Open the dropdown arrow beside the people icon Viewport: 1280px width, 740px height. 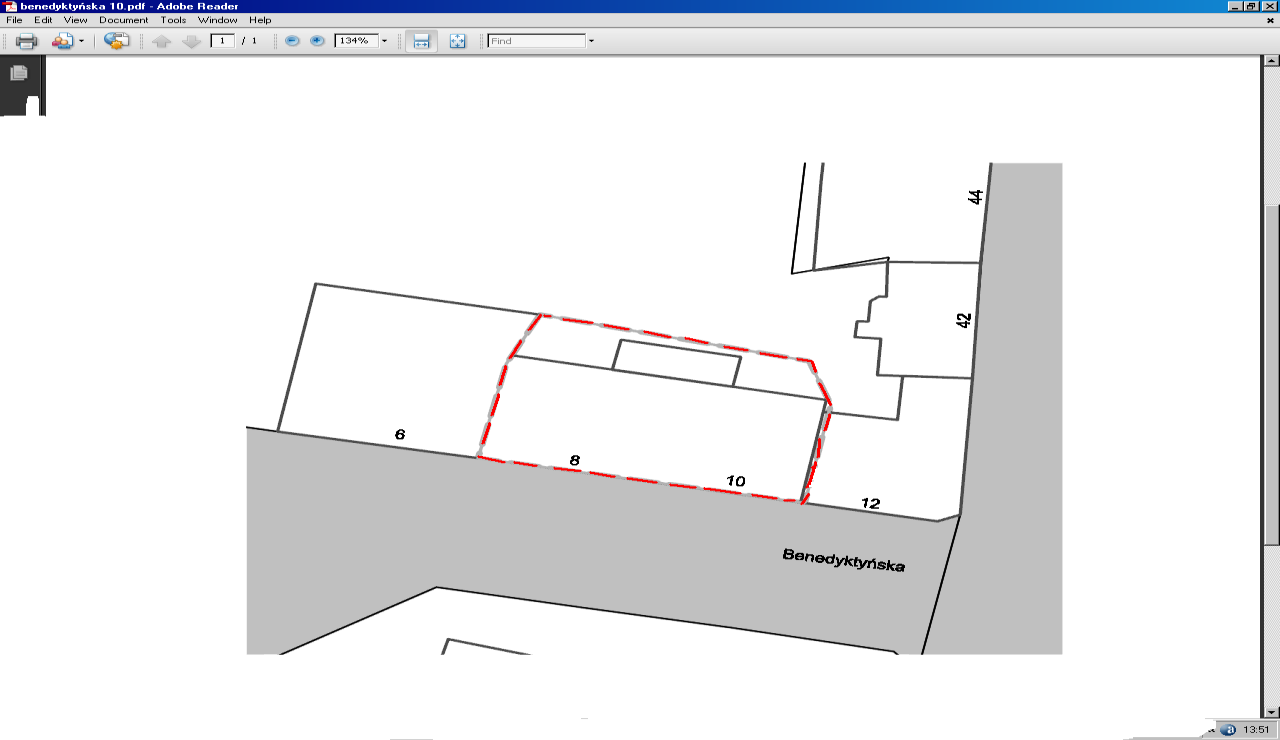click(81, 41)
